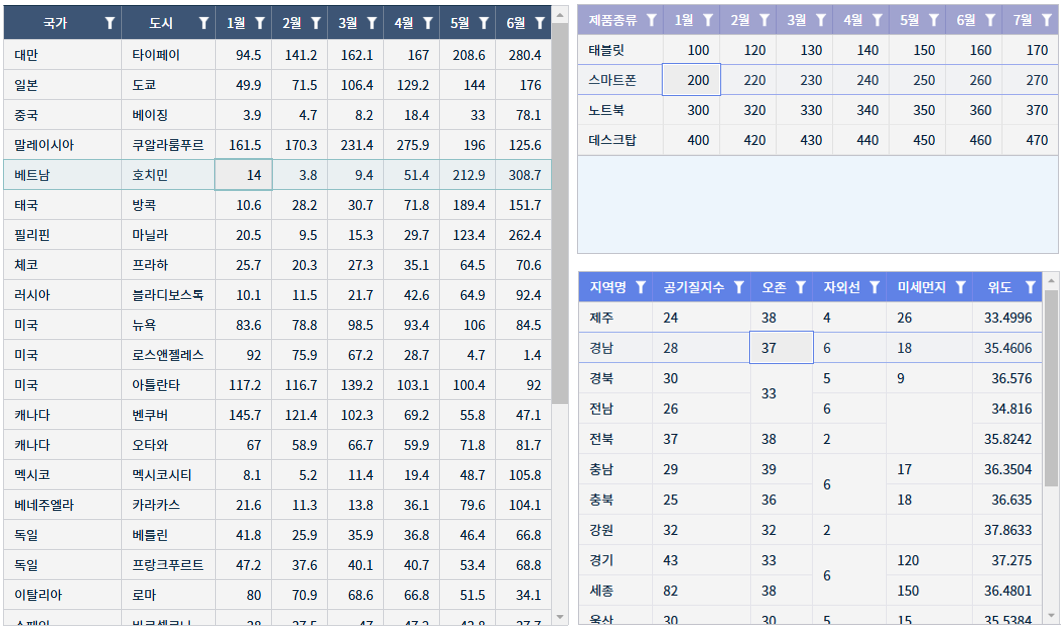The width and height of the screenshot is (1064, 630).
Task: Select the 제주 region cell
Action: tap(615, 318)
